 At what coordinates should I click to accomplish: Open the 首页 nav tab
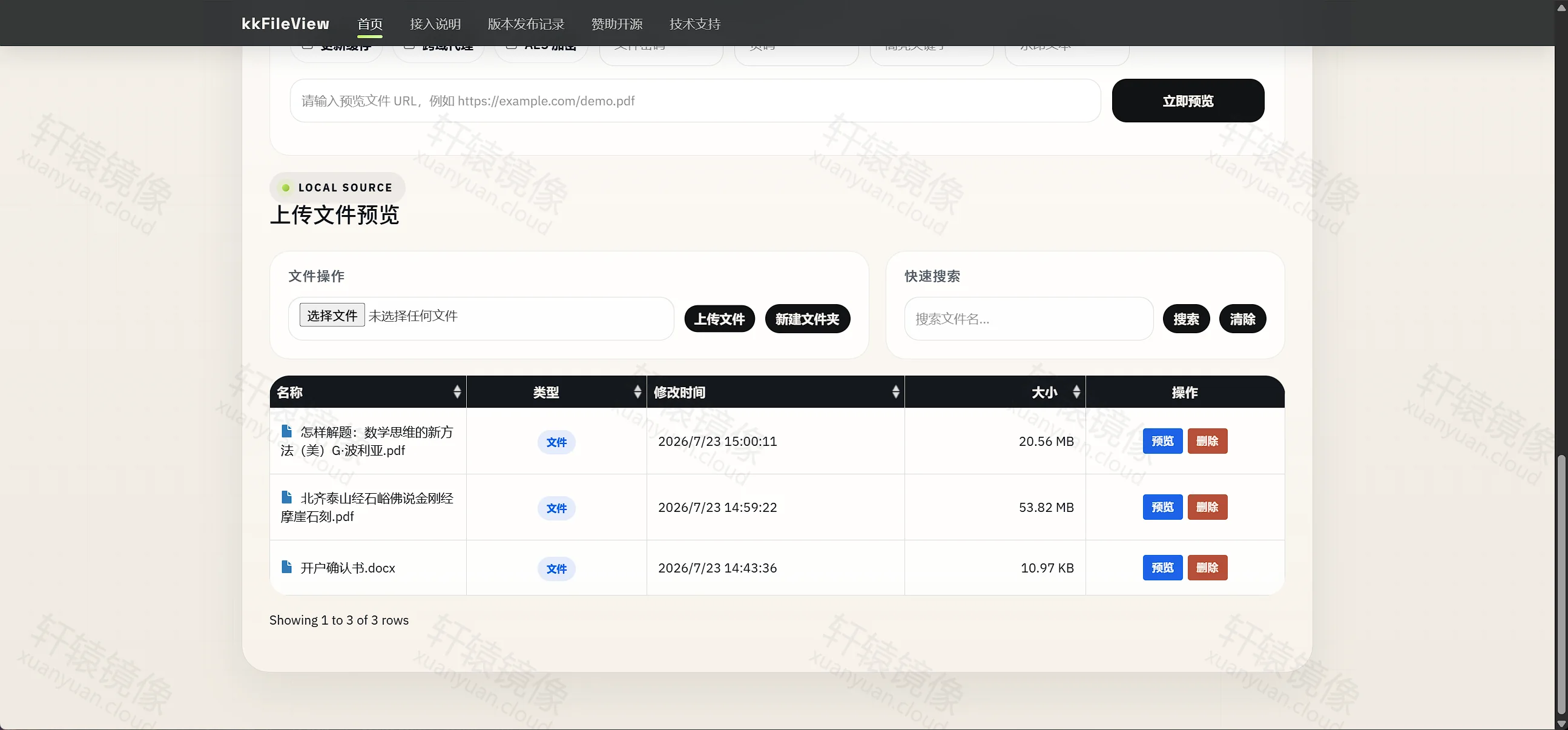(370, 24)
